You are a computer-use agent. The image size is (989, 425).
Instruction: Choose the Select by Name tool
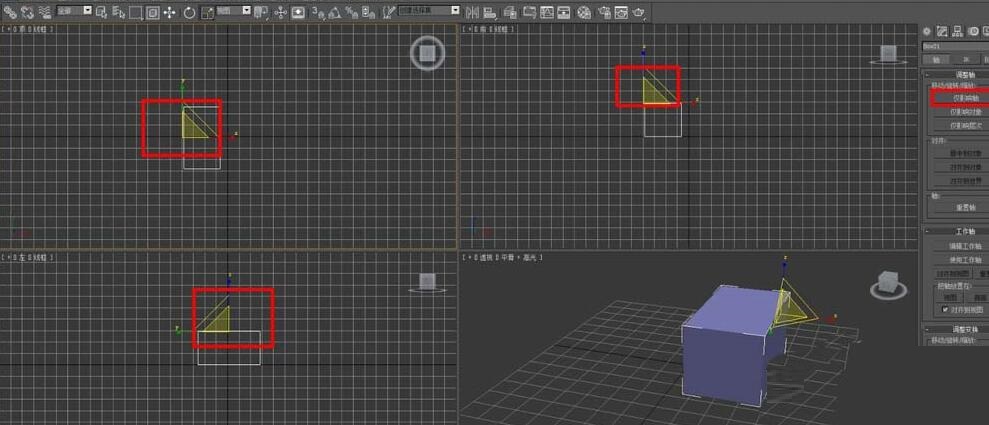118,12
